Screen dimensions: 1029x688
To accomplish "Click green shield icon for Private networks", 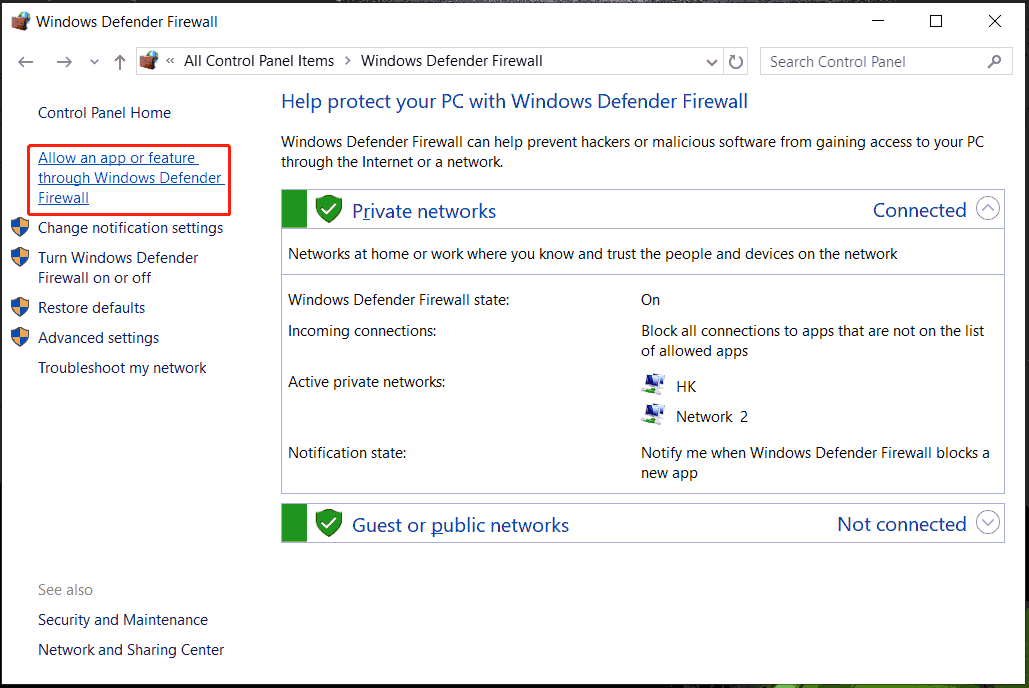I will [x=329, y=209].
